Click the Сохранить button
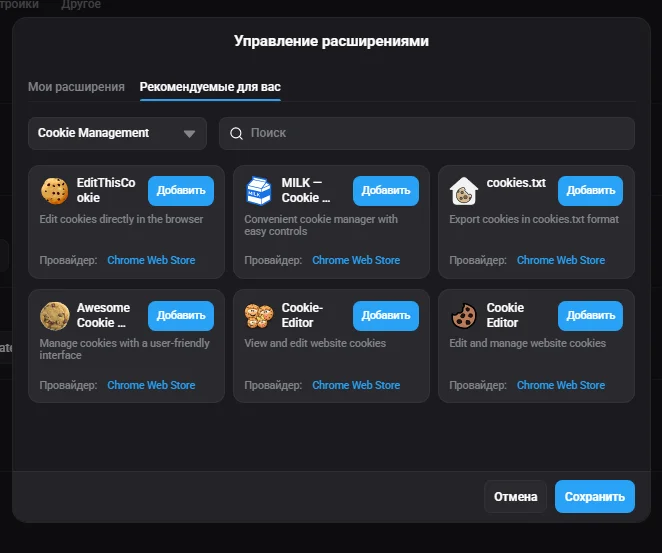The image size is (662, 553). point(595,496)
